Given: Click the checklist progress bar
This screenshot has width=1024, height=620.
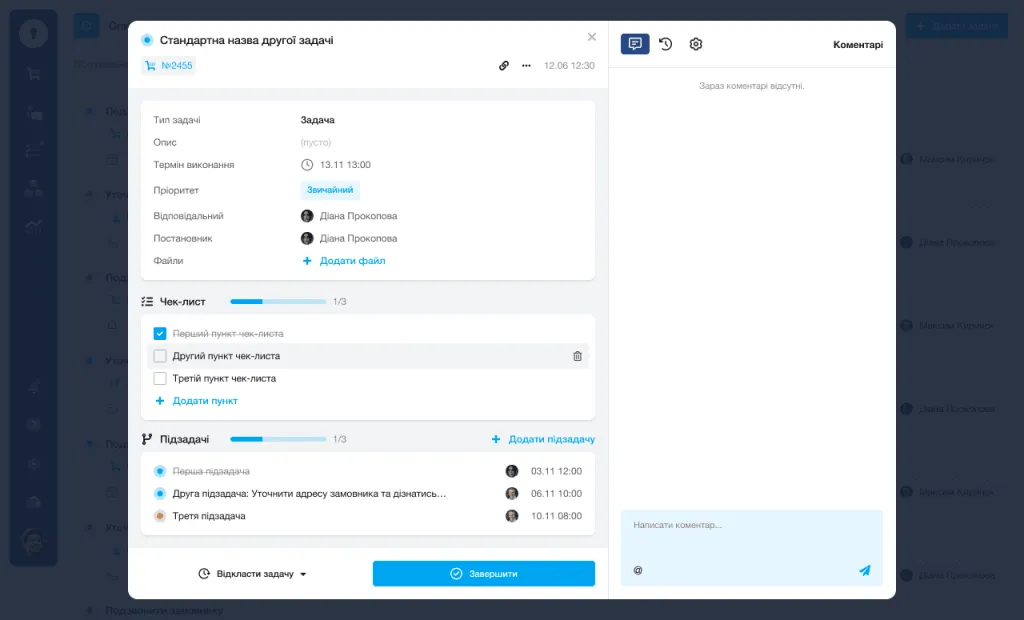Looking at the screenshot, I should (278, 301).
